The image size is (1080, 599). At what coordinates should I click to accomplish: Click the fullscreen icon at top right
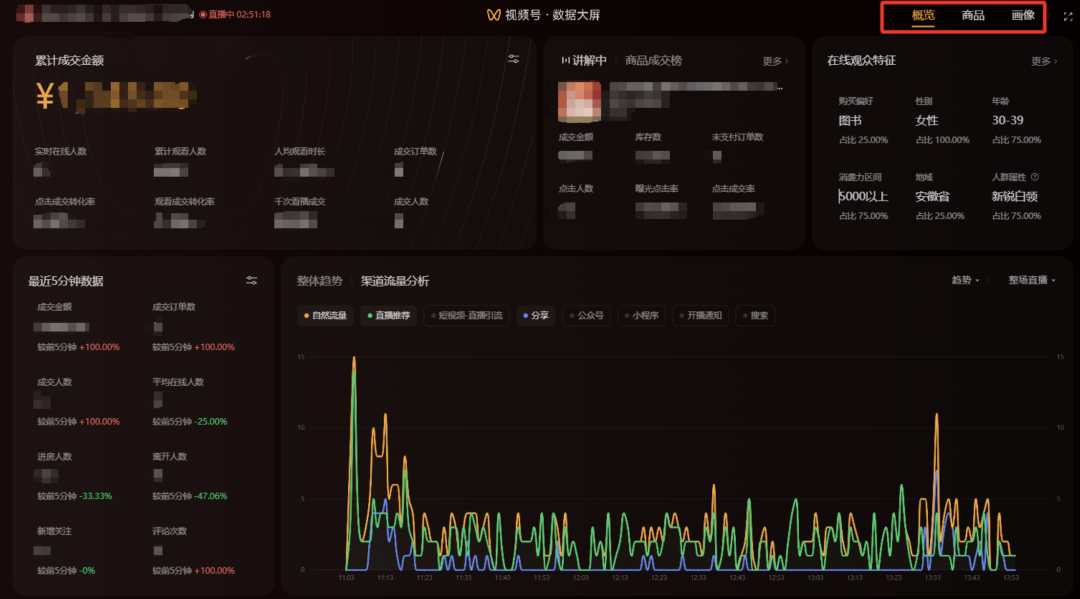pyautogui.click(x=1068, y=16)
